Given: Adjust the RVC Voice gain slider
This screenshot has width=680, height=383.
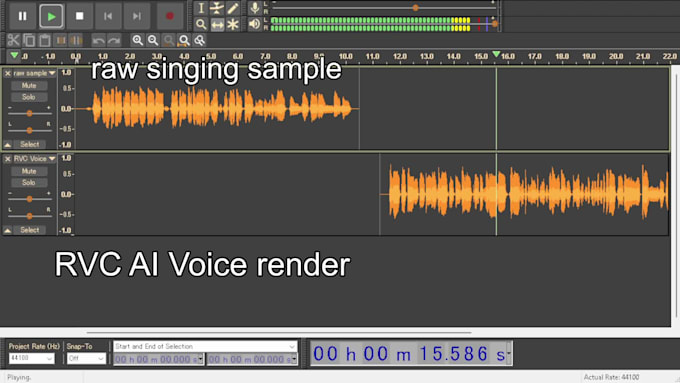Looking at the screenshot, I should point(29,199).
